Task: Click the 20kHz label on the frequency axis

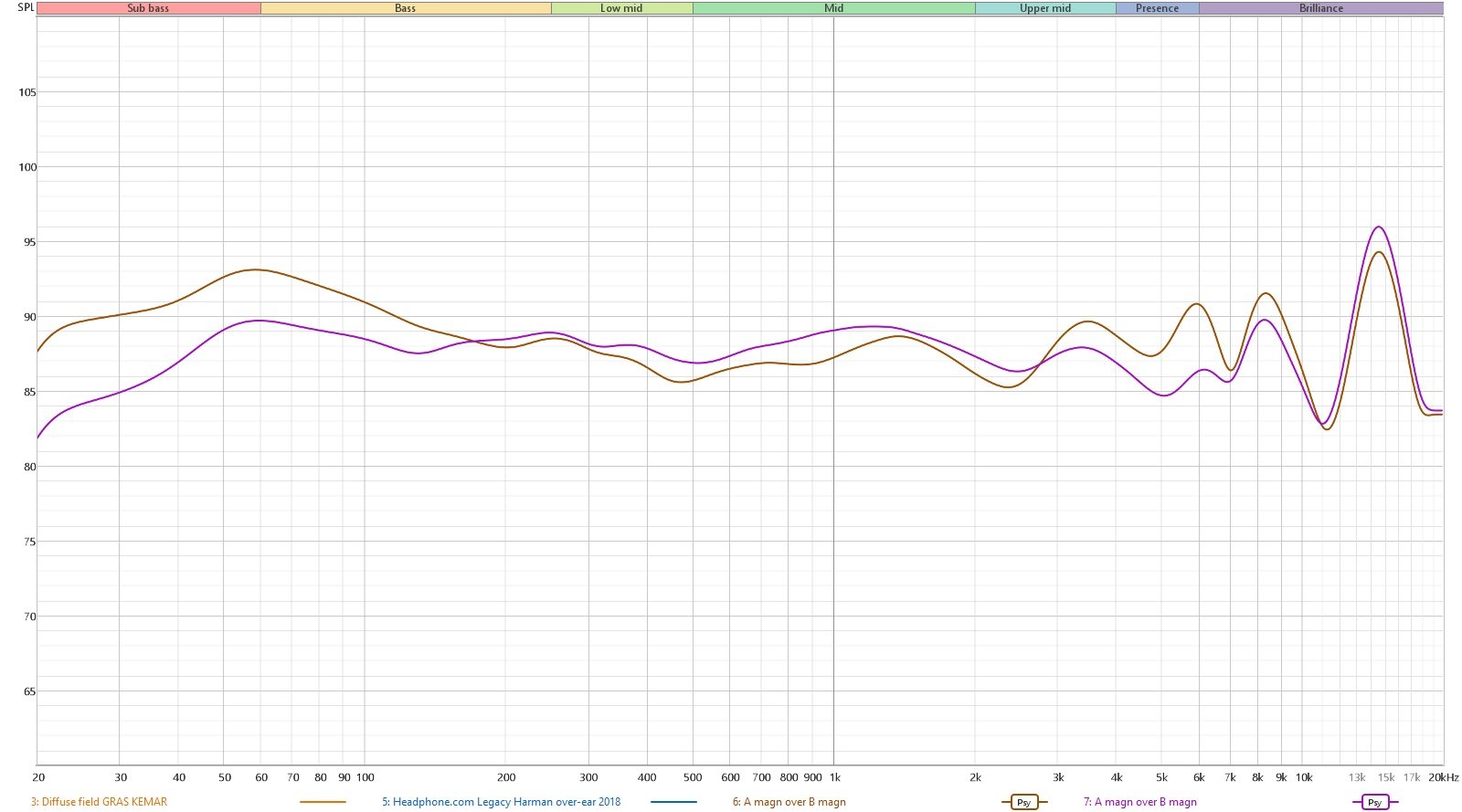Action: pos(1444,777)
